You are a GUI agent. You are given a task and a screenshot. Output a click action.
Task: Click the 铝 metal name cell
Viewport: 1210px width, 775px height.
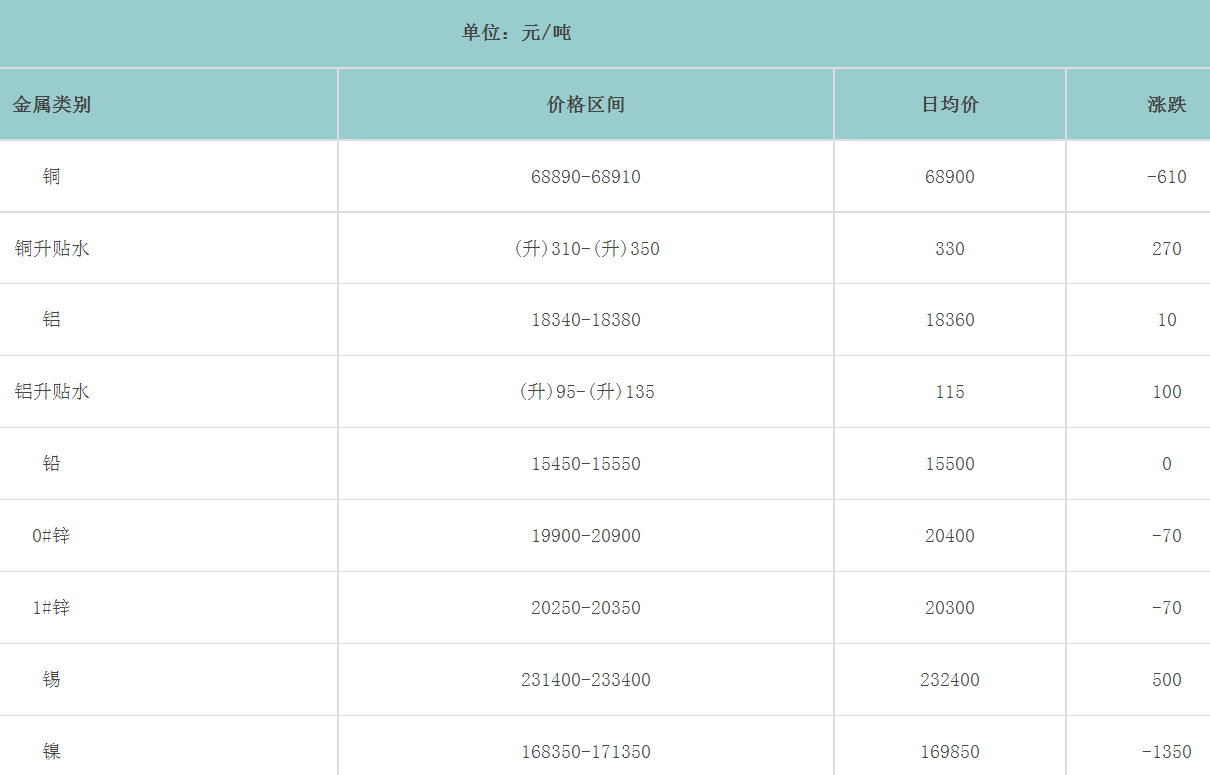tap(52, 320)
